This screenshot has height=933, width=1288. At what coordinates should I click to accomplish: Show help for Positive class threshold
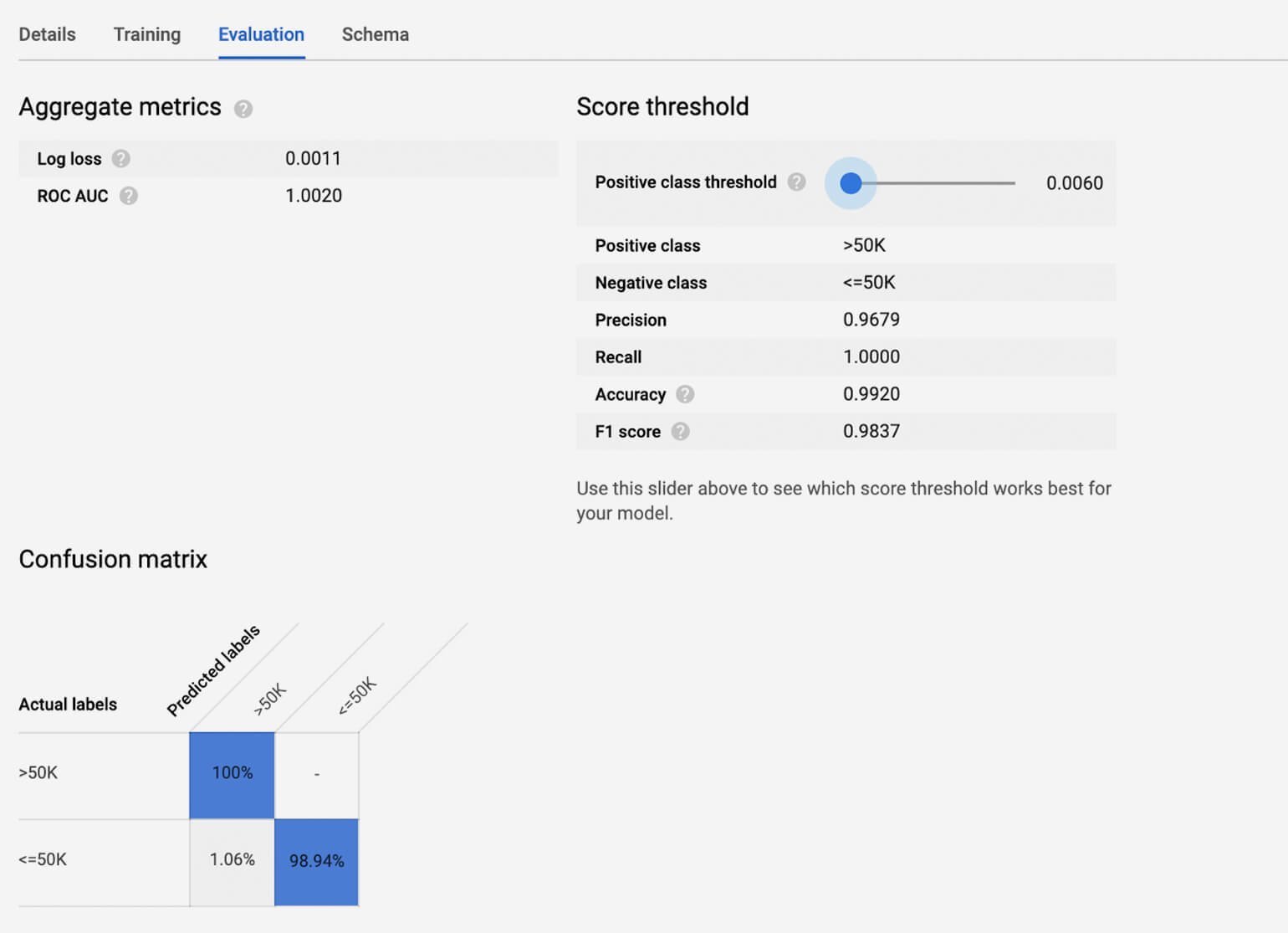pyautogui.click(x=797, y=182)
